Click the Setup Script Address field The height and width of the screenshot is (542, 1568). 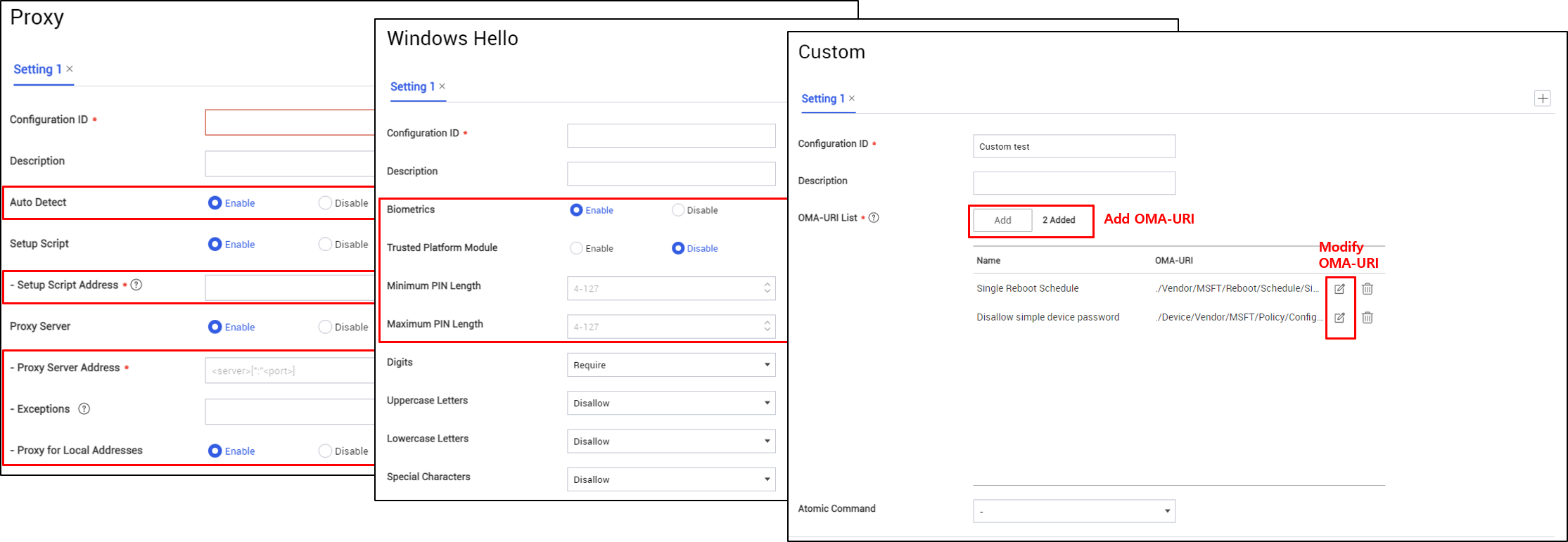290,288
